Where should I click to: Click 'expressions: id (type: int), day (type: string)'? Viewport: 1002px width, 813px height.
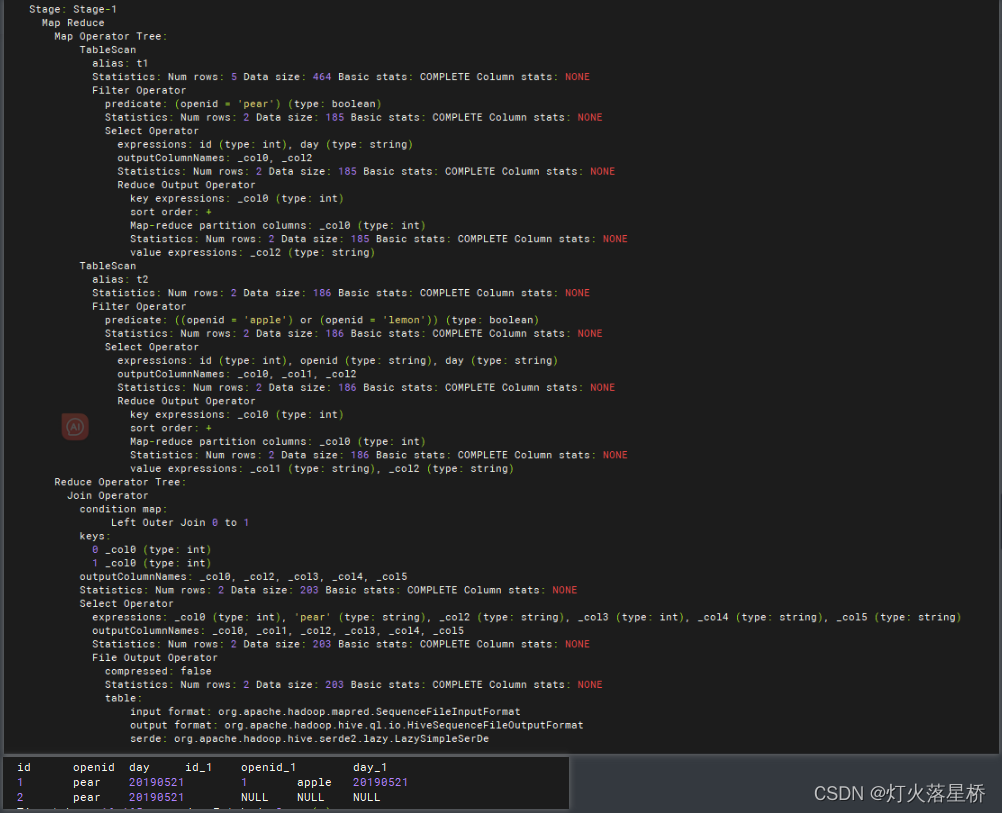265,144
